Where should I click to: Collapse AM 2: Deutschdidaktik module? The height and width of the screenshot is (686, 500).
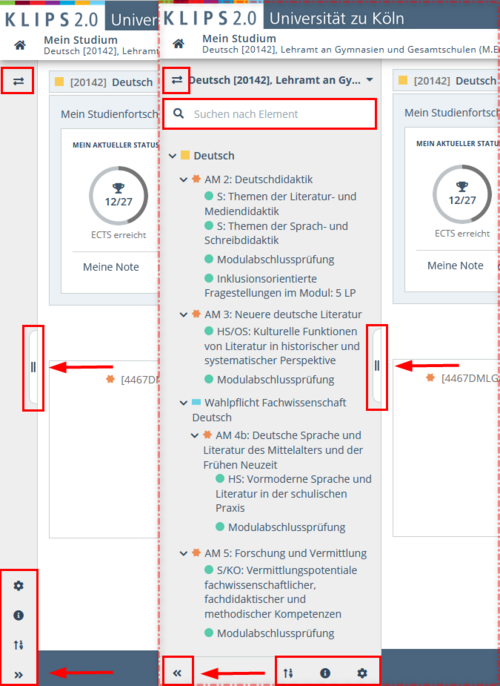coord(184,179)
